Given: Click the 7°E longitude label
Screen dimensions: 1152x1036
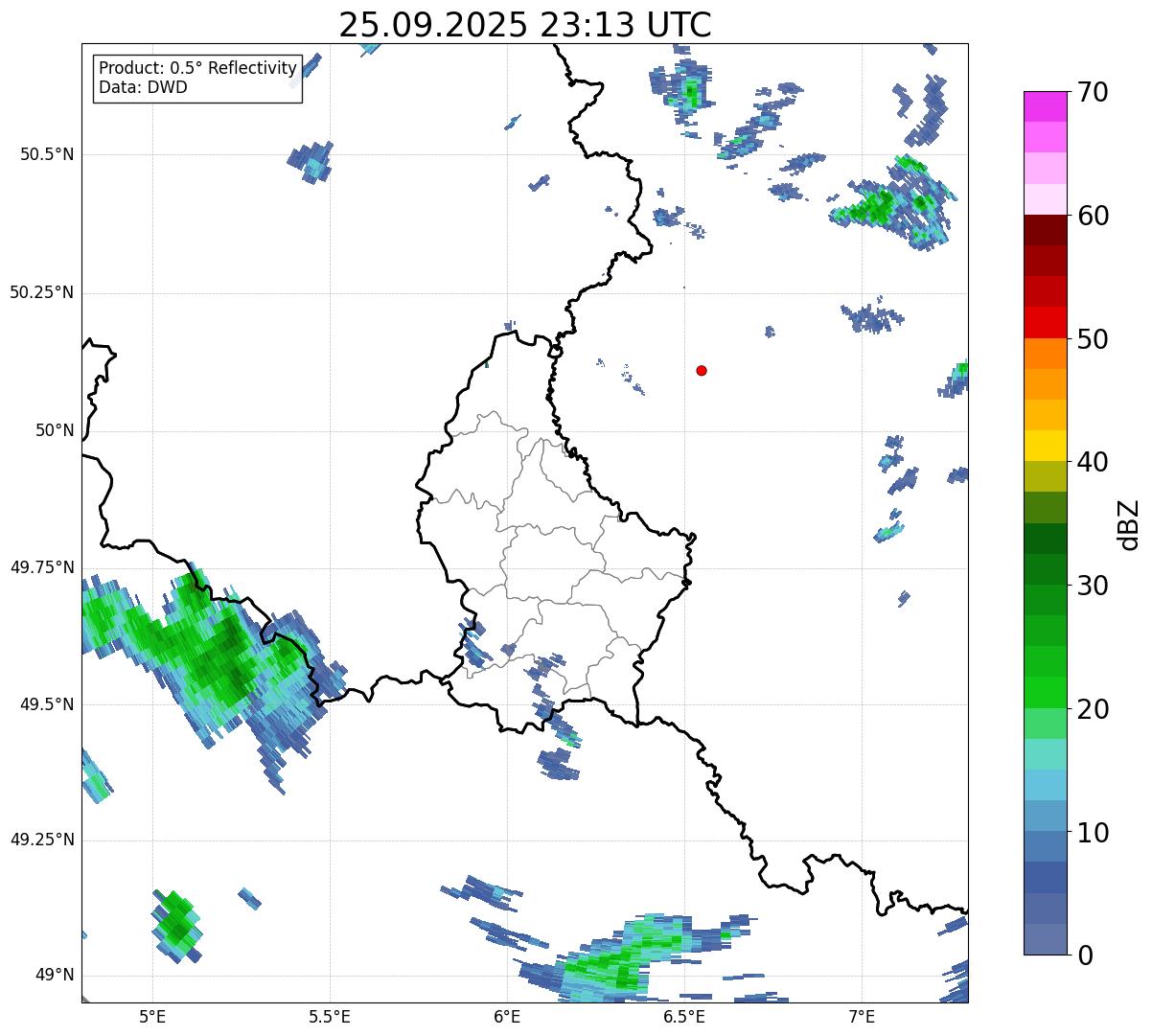Looking at the screenshot, I should (862, 1016).
